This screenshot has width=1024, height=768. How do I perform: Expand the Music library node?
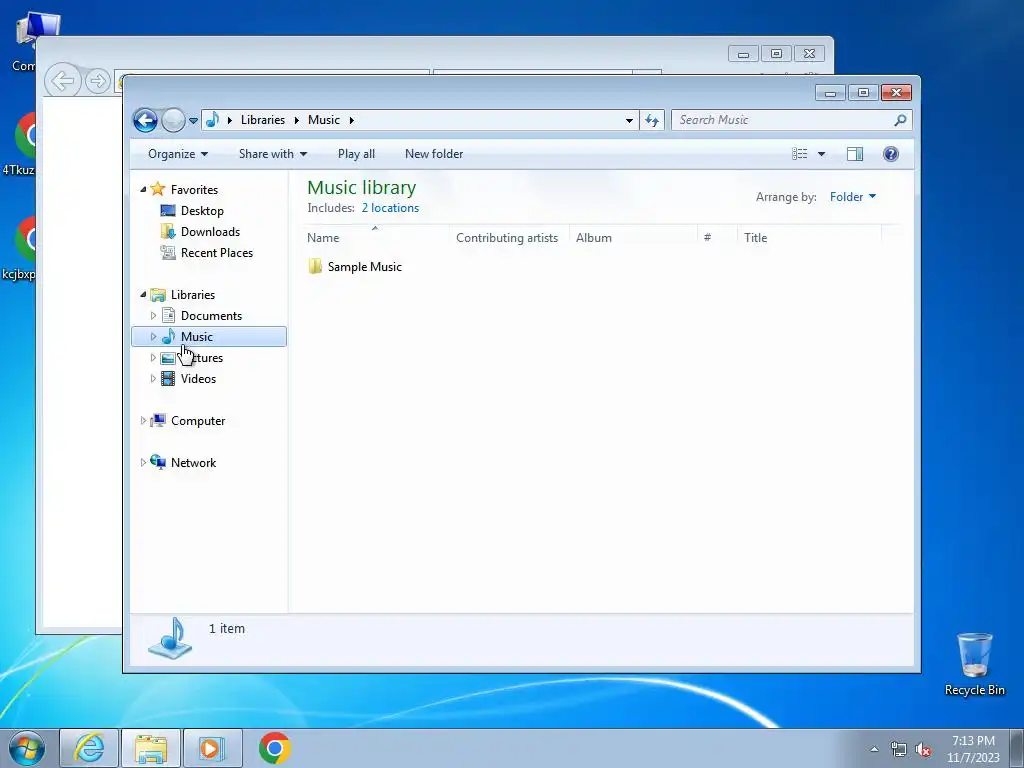[x=153, y=337]
